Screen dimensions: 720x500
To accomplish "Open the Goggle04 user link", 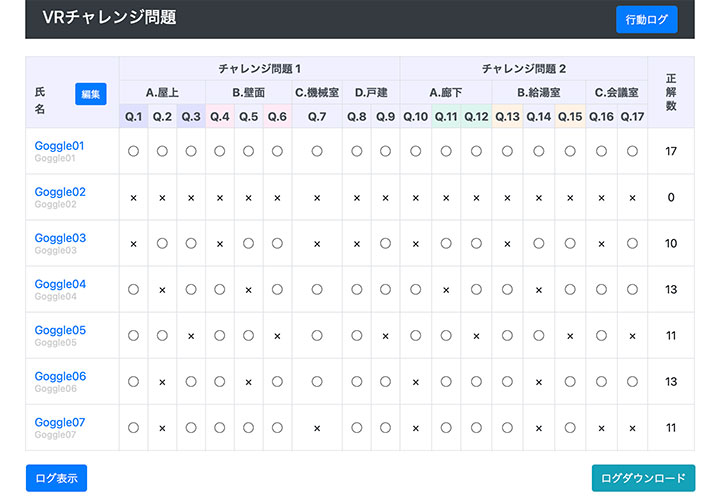I will 60,284.
